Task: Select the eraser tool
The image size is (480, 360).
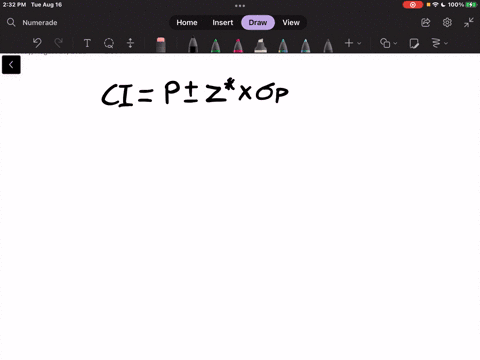Action: 161,44
